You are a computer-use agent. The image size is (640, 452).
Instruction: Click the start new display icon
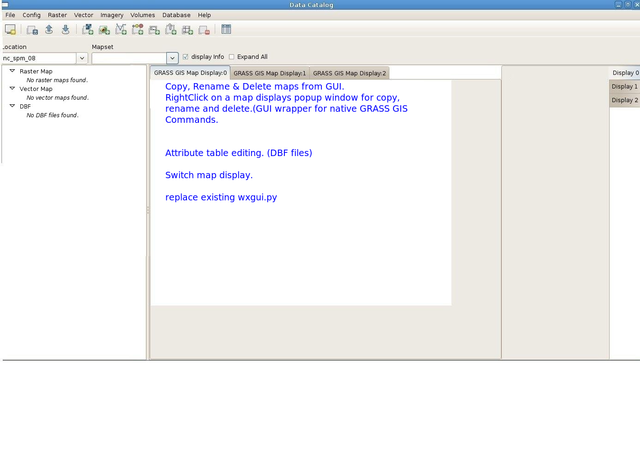[x=10, y=30]
